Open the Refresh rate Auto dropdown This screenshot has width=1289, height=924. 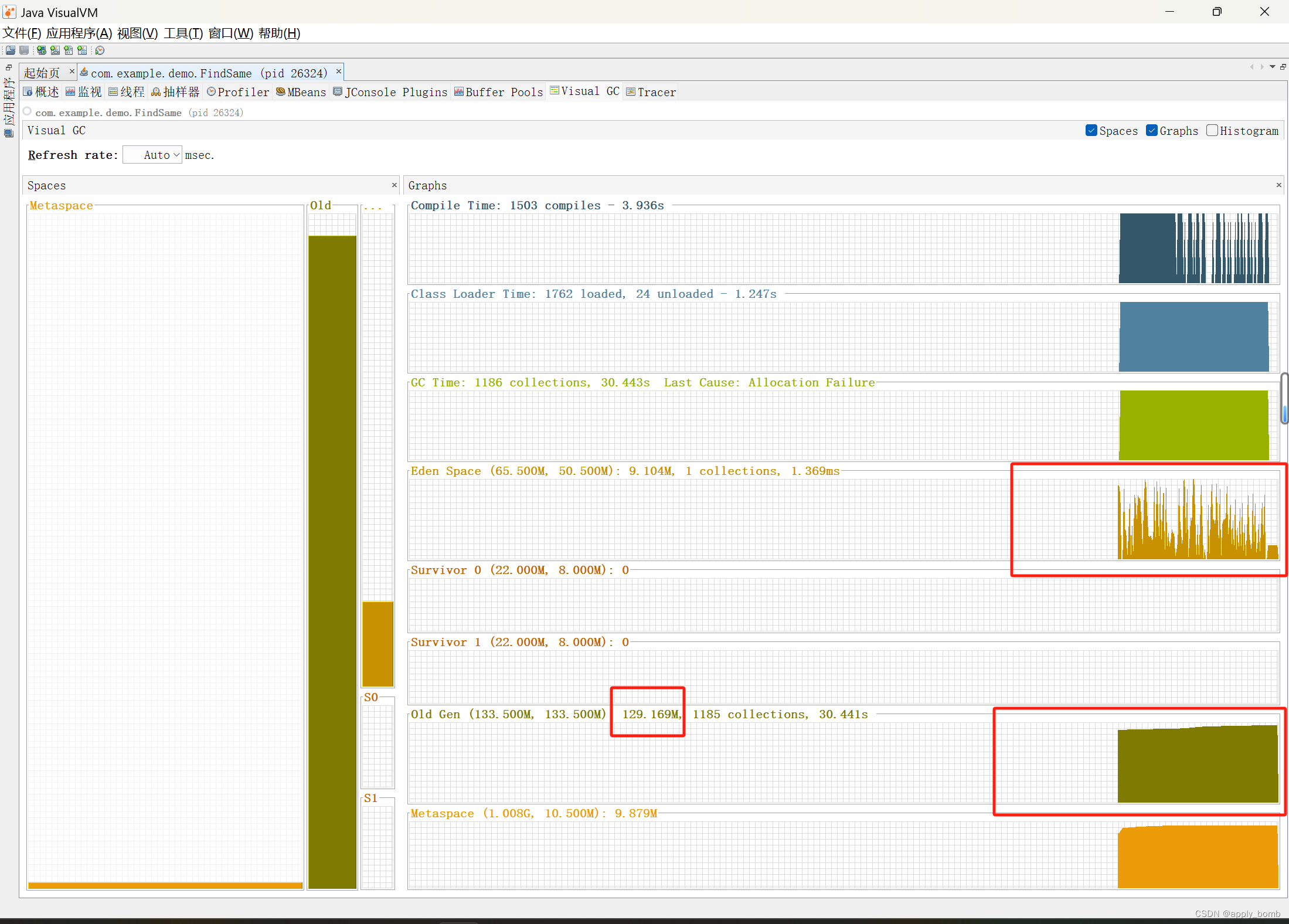[x=153, y=155]
